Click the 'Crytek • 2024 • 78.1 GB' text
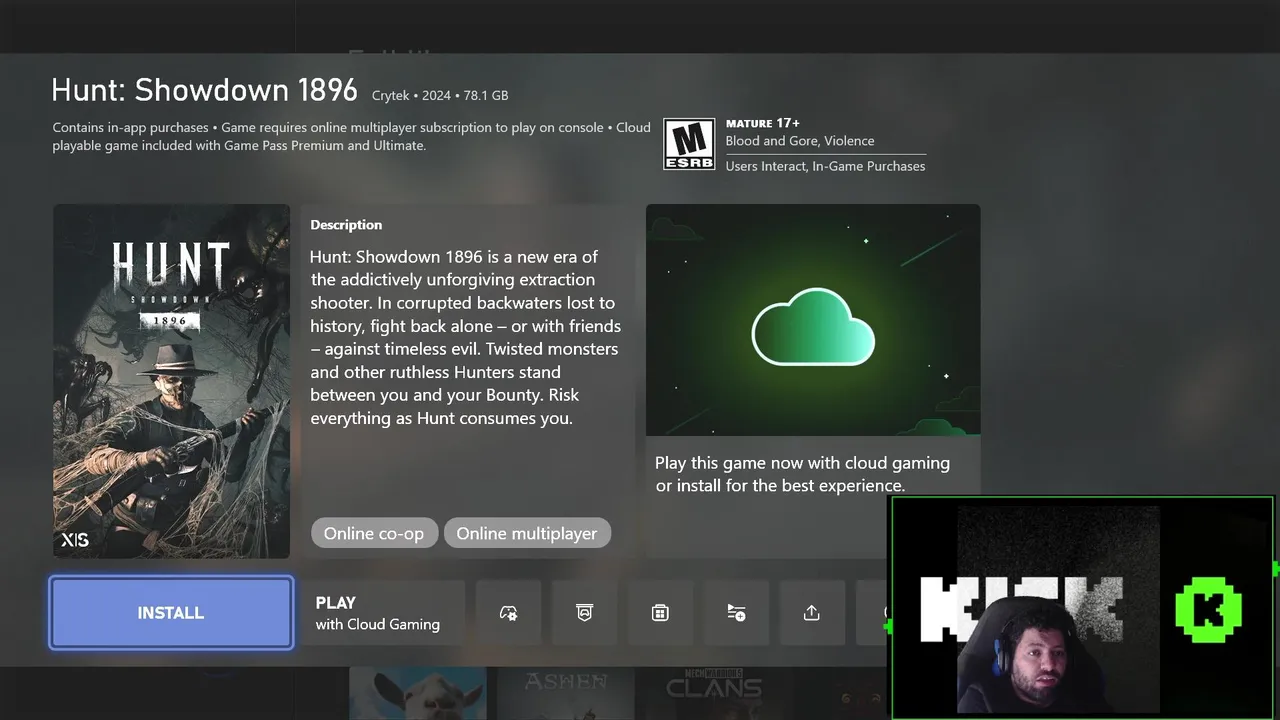 click(440, 96)
